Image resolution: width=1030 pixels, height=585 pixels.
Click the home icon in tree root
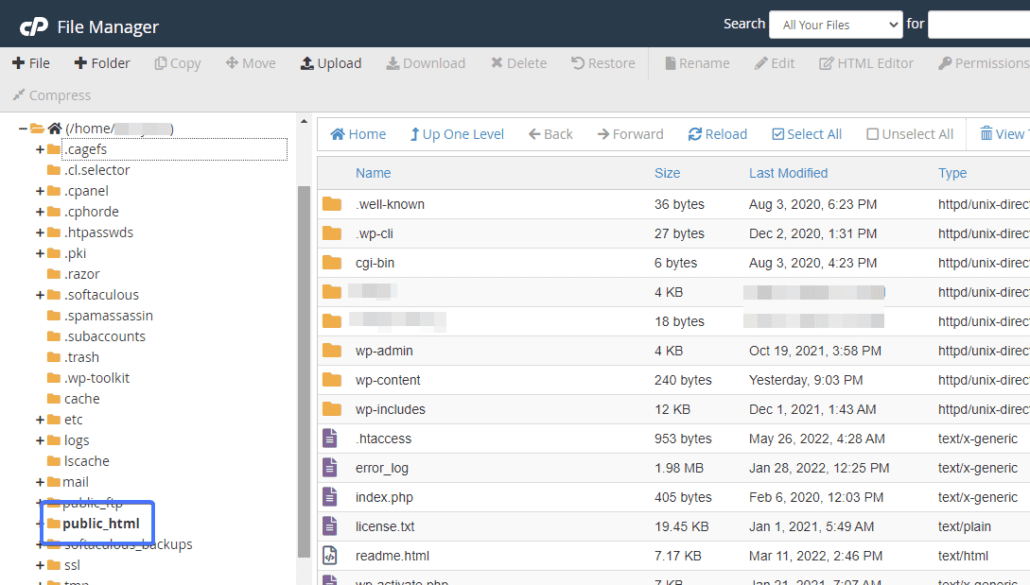coord(55,128)
